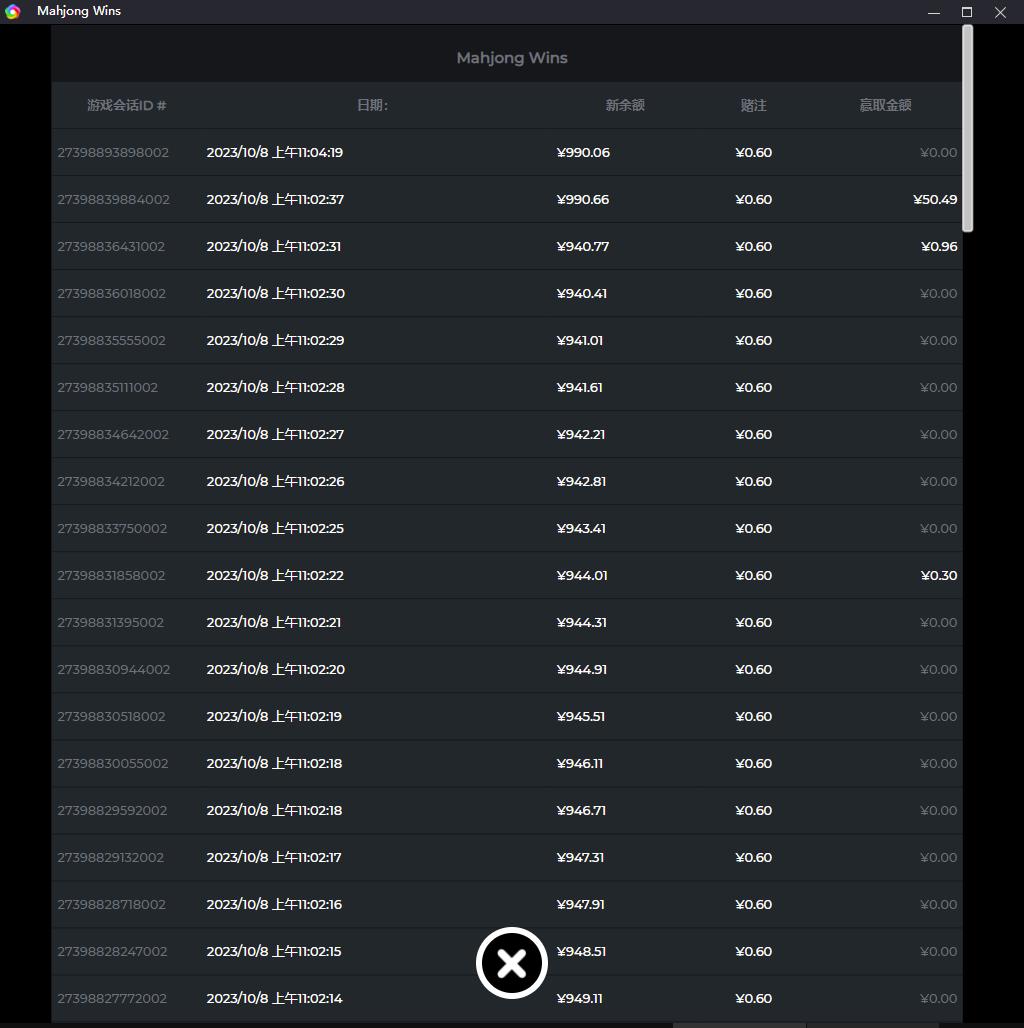The height and width of the screenshot is (1028, 1024).
Task: Select session ID 27398835111002
Action: tap(108, 387)
